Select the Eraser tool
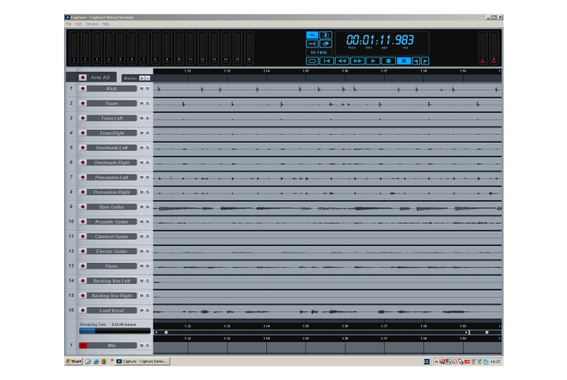567x380 pixels. pyautogui.click(x=326, y=44)
